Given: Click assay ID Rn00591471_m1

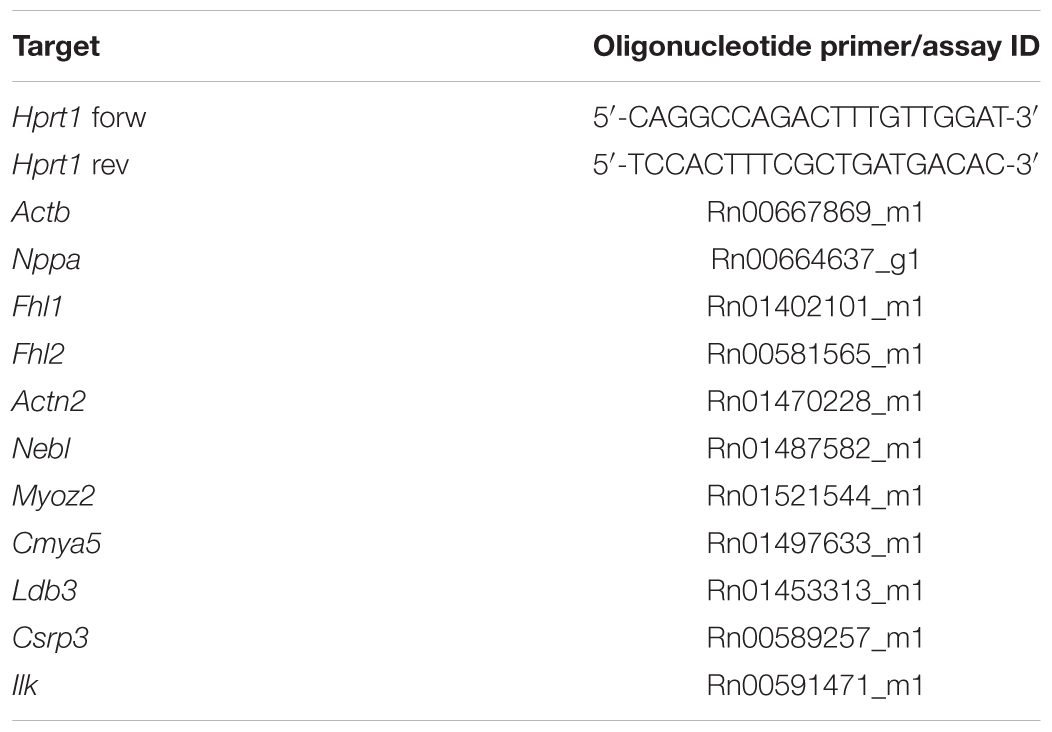Looking at the screenshot, I should pos(815,686).
